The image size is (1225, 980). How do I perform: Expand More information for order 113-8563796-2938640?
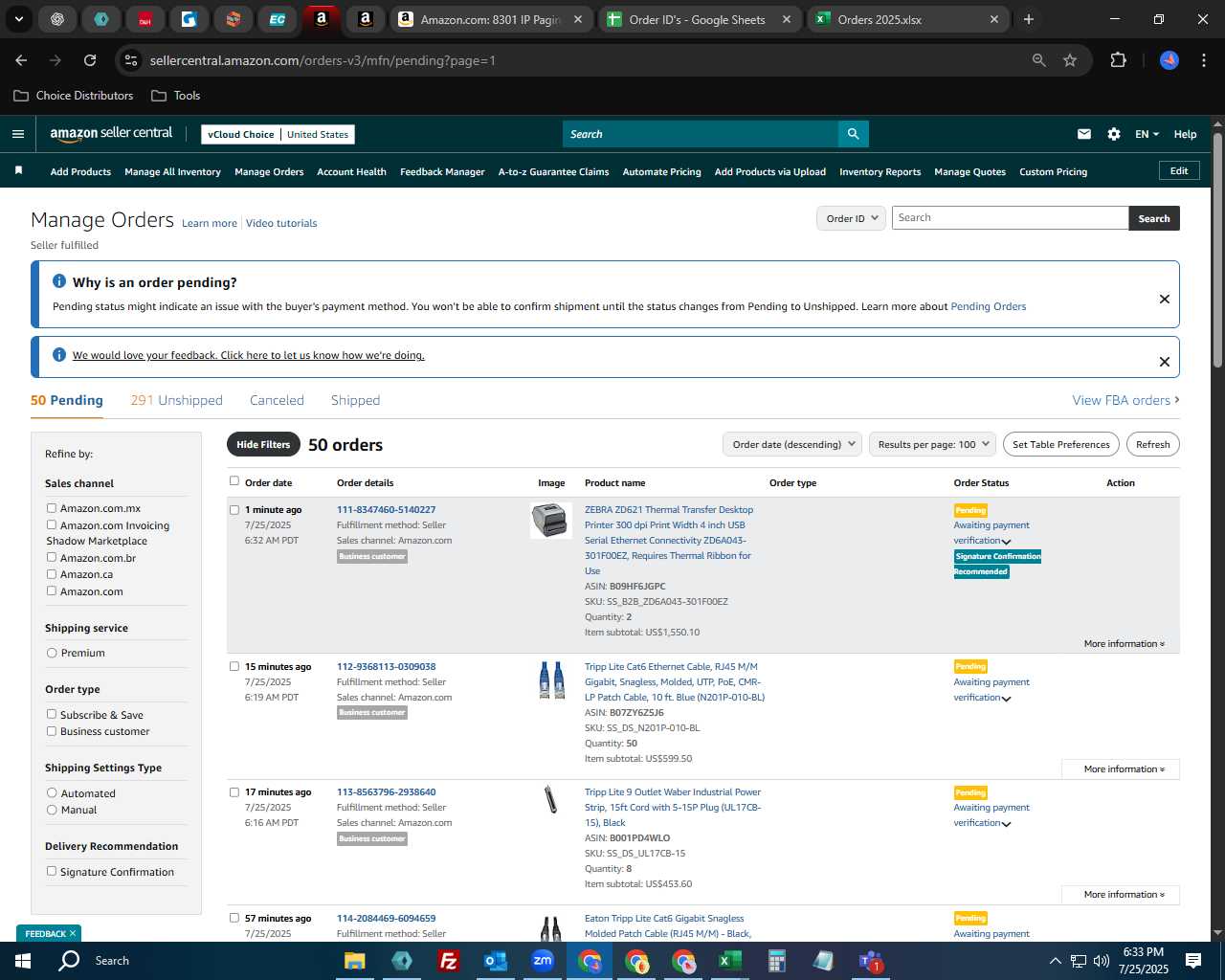(1121, 895)
